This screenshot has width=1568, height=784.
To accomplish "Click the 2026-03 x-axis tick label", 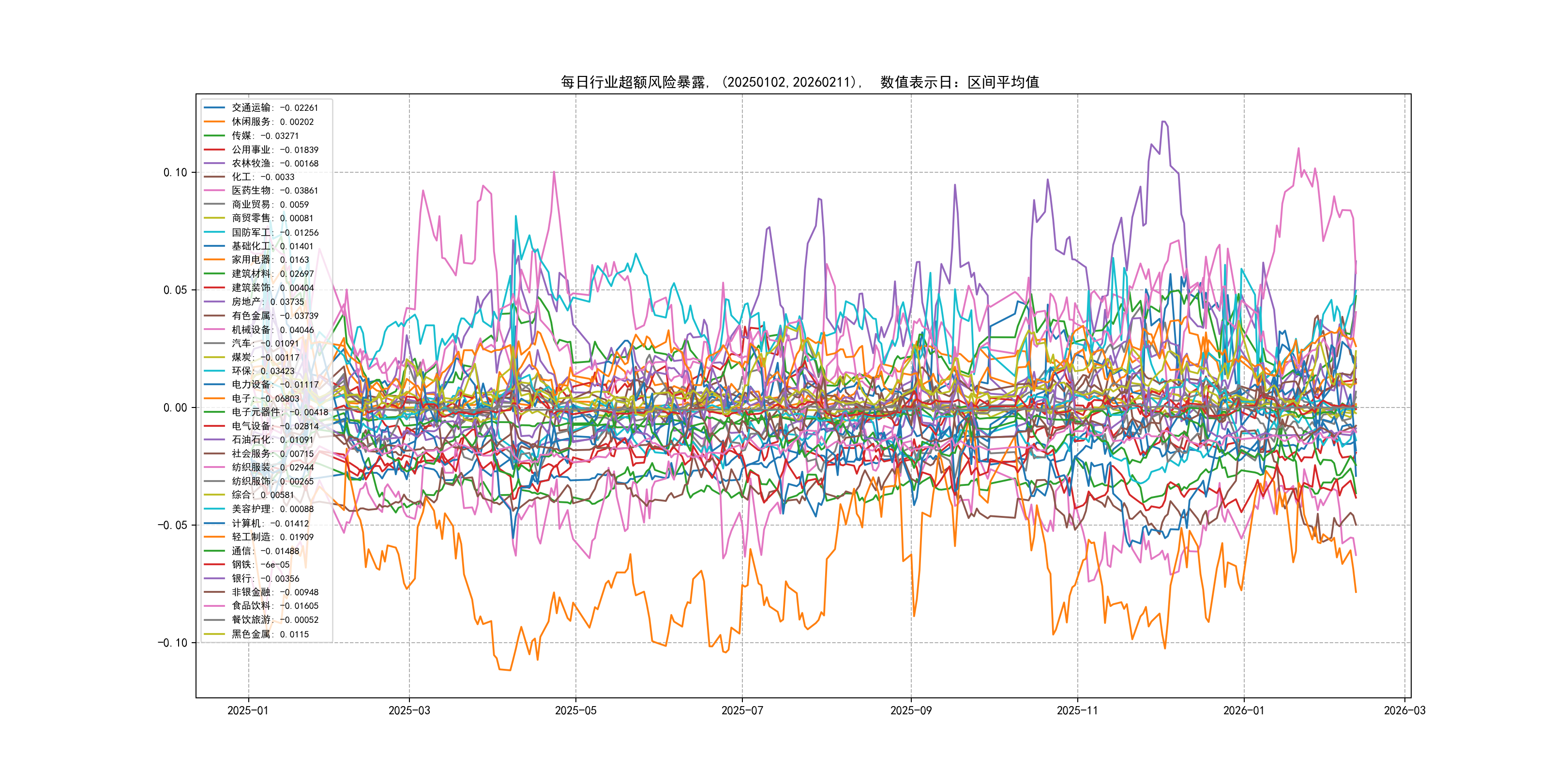I will 1404,710.
